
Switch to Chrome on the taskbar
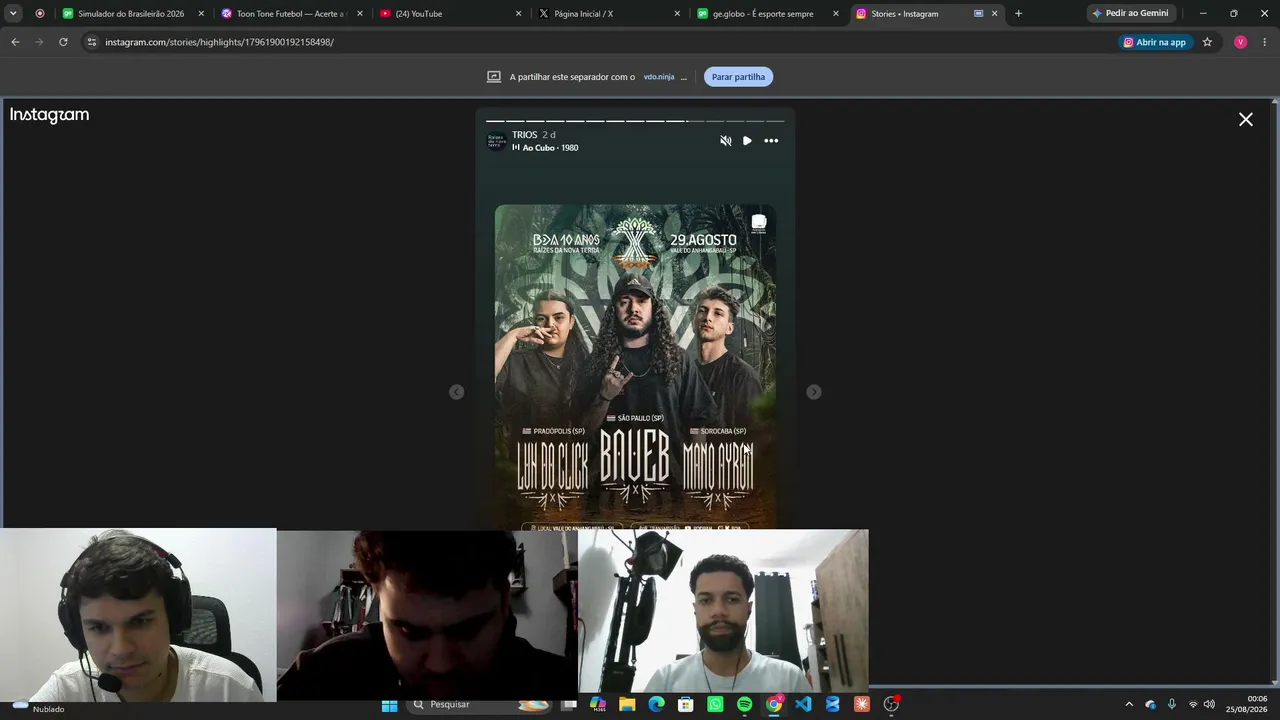coord(774,705)
